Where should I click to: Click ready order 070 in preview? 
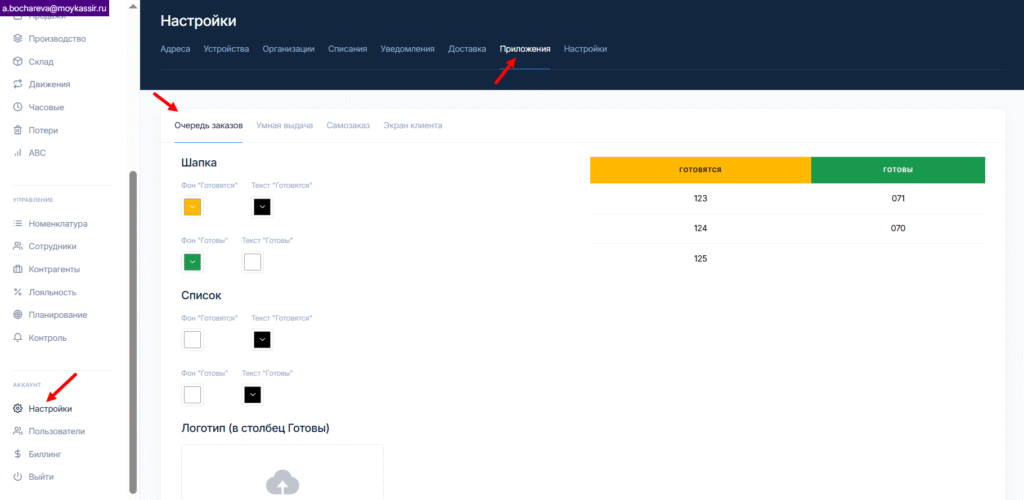898,228
